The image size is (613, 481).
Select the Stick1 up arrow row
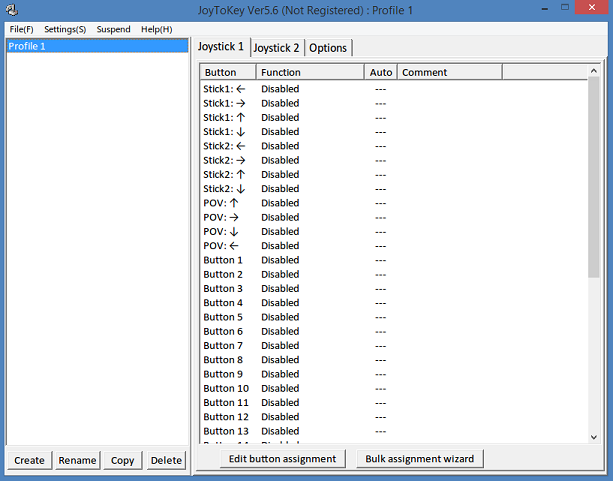coord(394,118)
